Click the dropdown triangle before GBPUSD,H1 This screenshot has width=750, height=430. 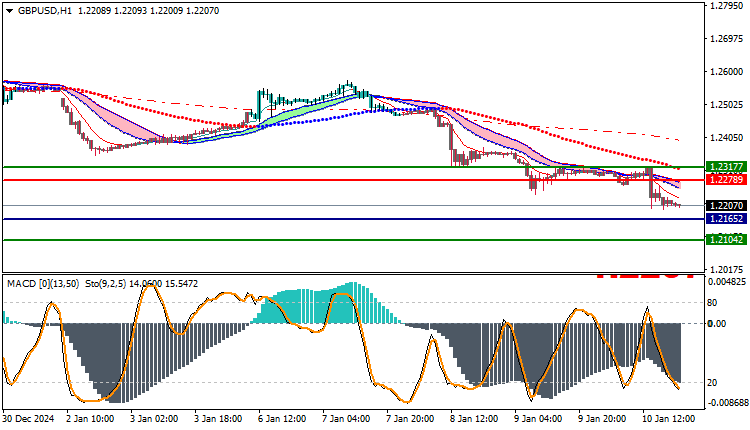[9, 11]
